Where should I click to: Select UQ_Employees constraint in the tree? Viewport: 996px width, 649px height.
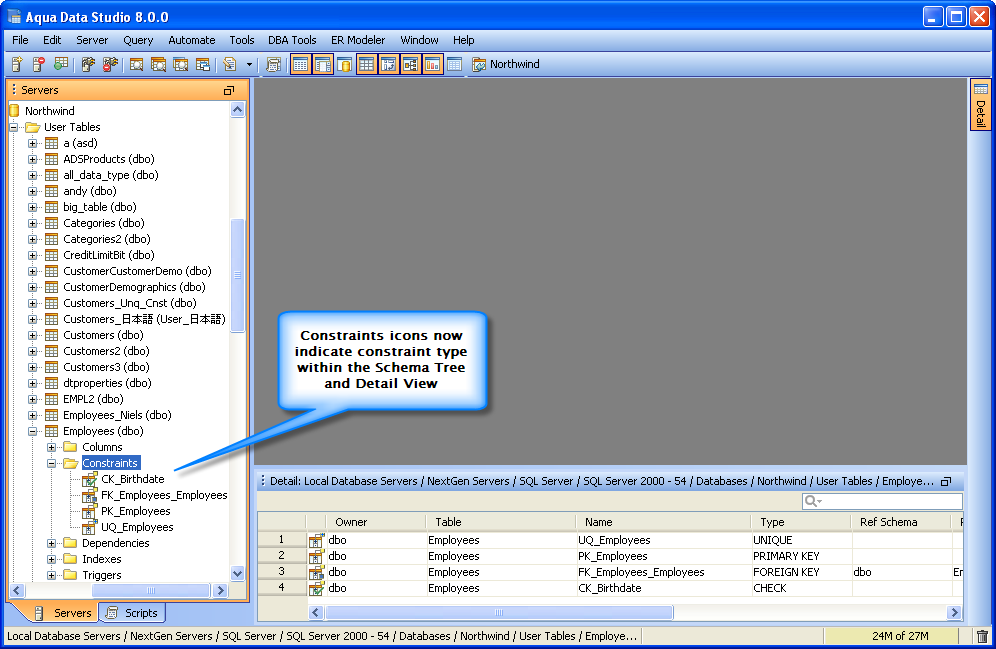coord(137,527)
